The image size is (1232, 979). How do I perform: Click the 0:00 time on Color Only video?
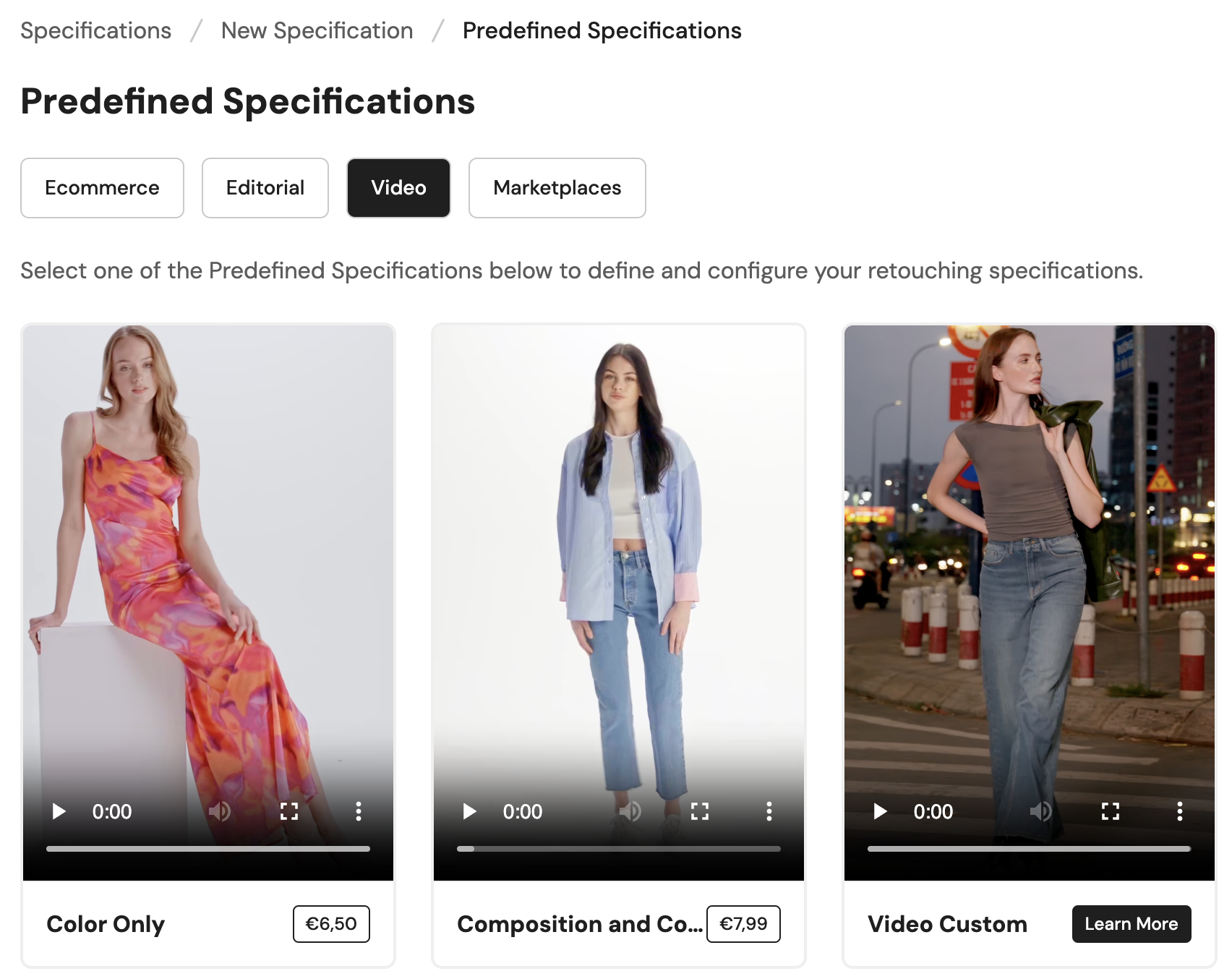(x=112, y=811)
